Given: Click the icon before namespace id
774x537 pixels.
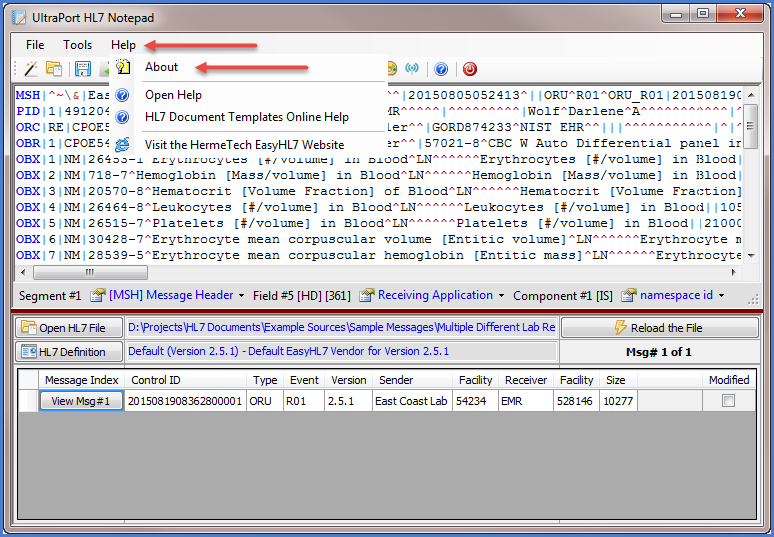Looking at the screenshot, I should [x=628, y=295].
